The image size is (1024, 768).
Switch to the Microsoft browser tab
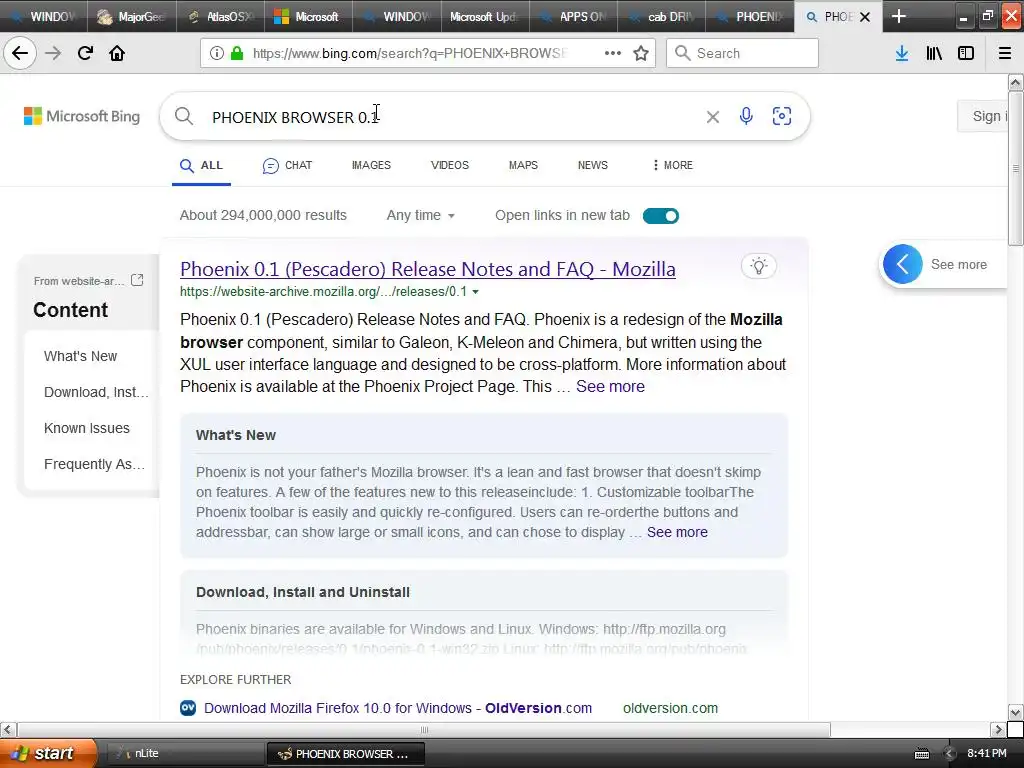point(308,16)
